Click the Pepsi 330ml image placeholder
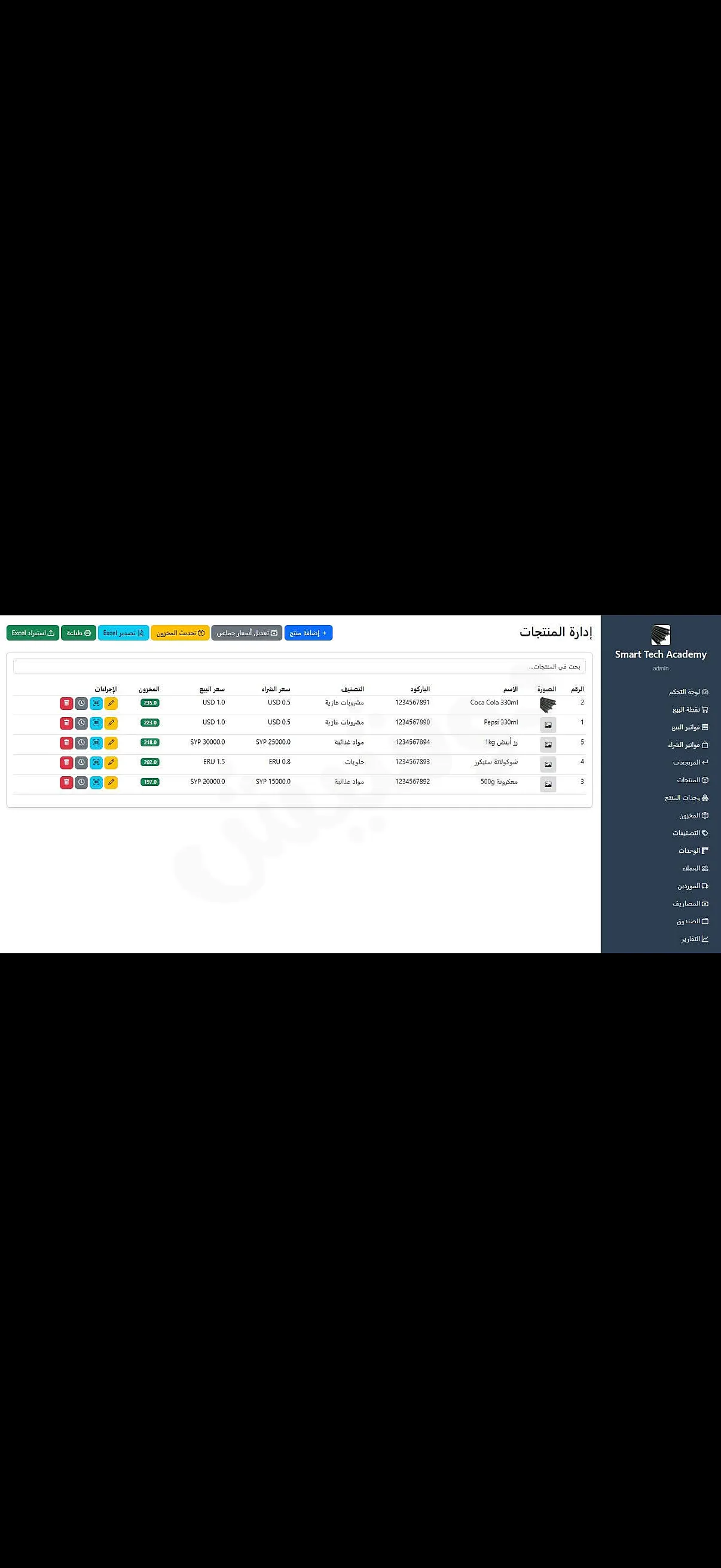 click(x=548, y=725)
